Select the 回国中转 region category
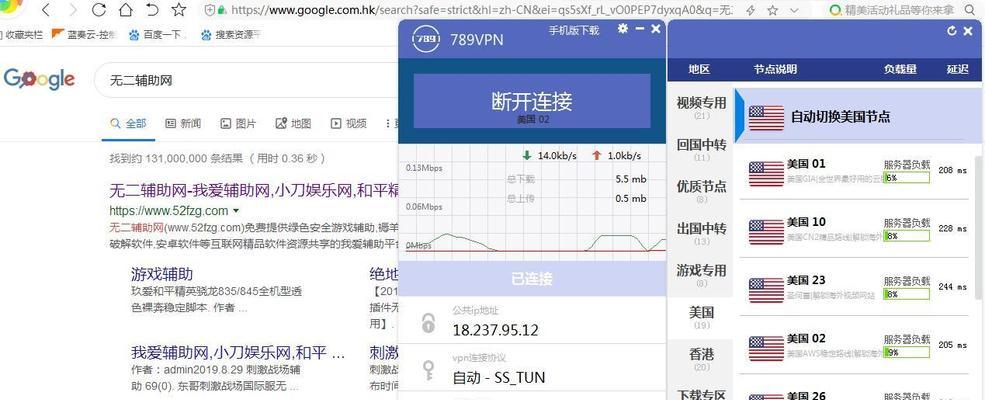The width and height of the screenshot is (985, 400). (701, 149)
